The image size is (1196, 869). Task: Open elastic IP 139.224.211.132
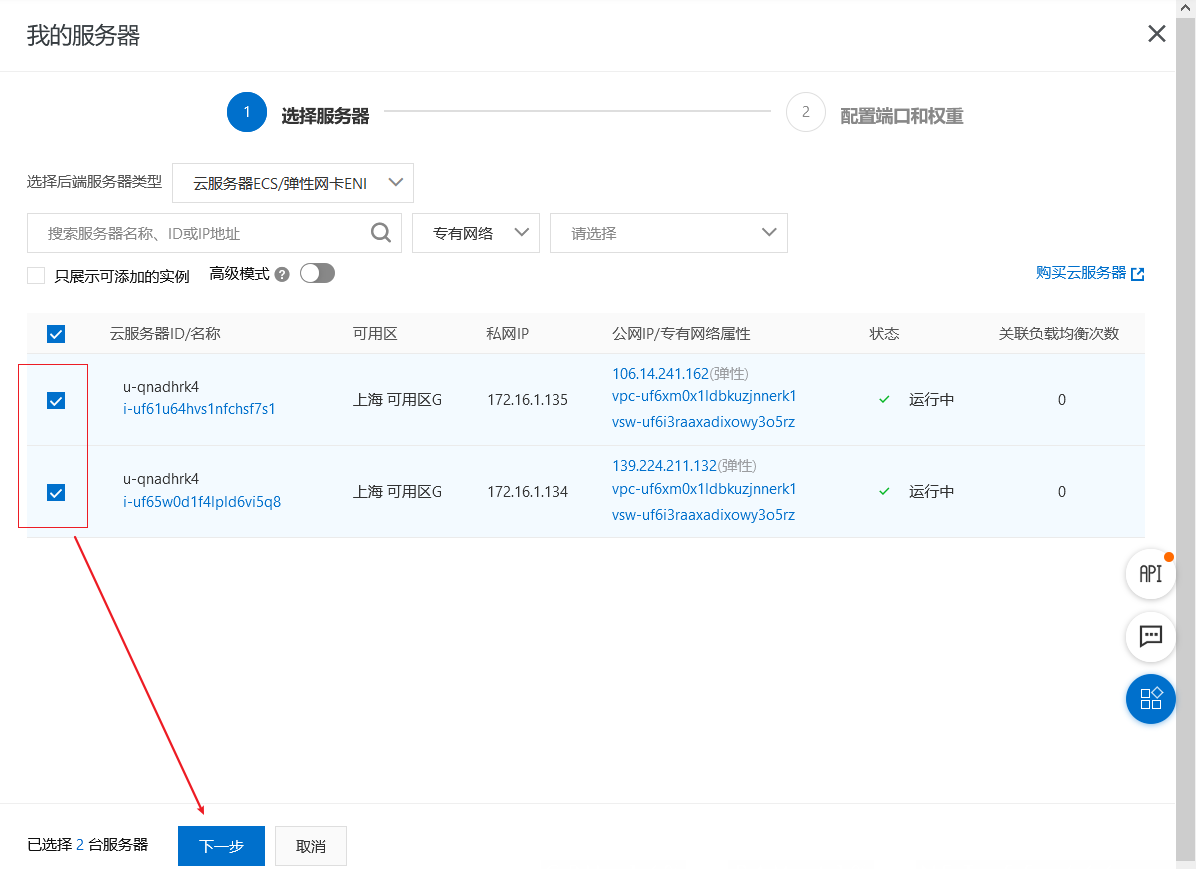point(664,465)
